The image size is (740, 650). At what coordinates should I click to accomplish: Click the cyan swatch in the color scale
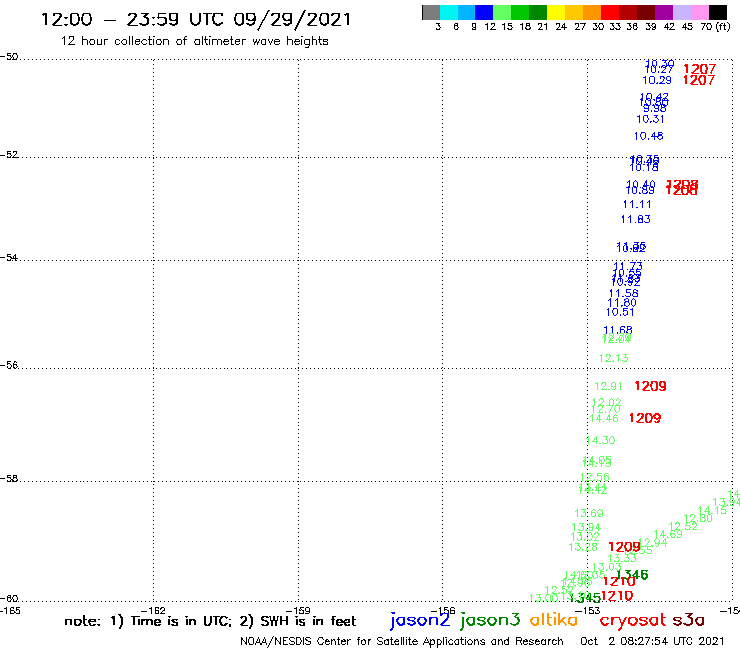pyautogui.click(x=449, y=12)
